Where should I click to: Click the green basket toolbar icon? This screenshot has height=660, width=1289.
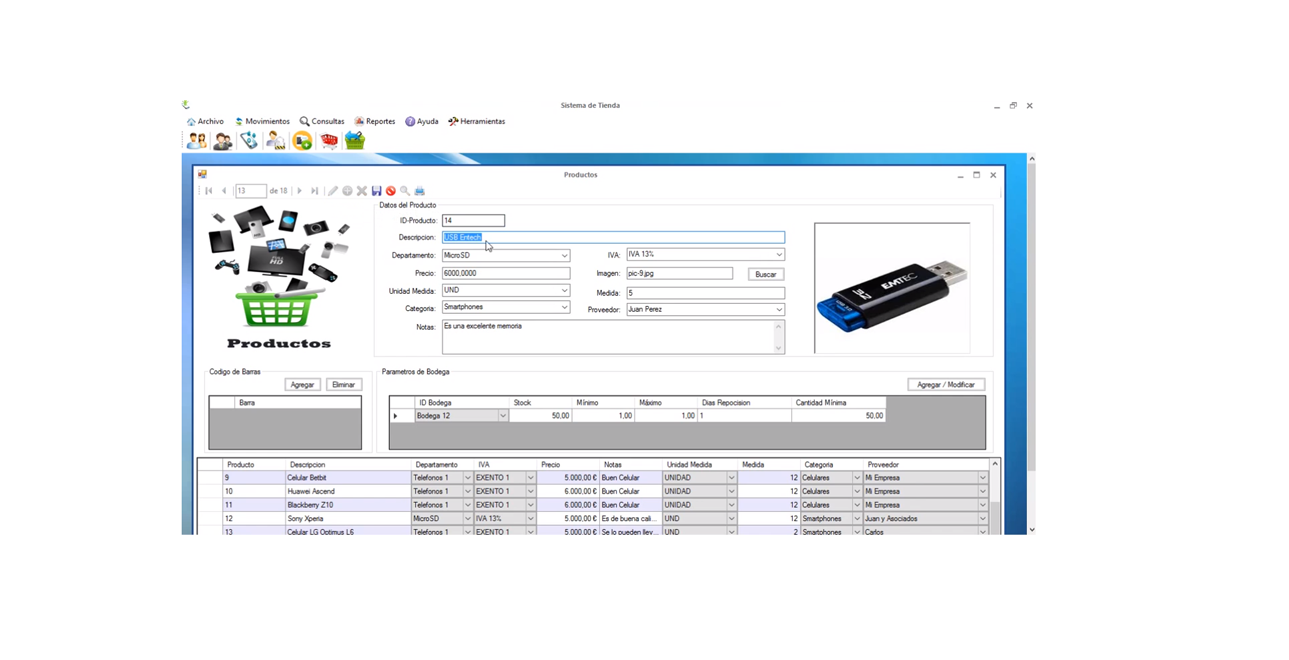(x=355, y=141)
